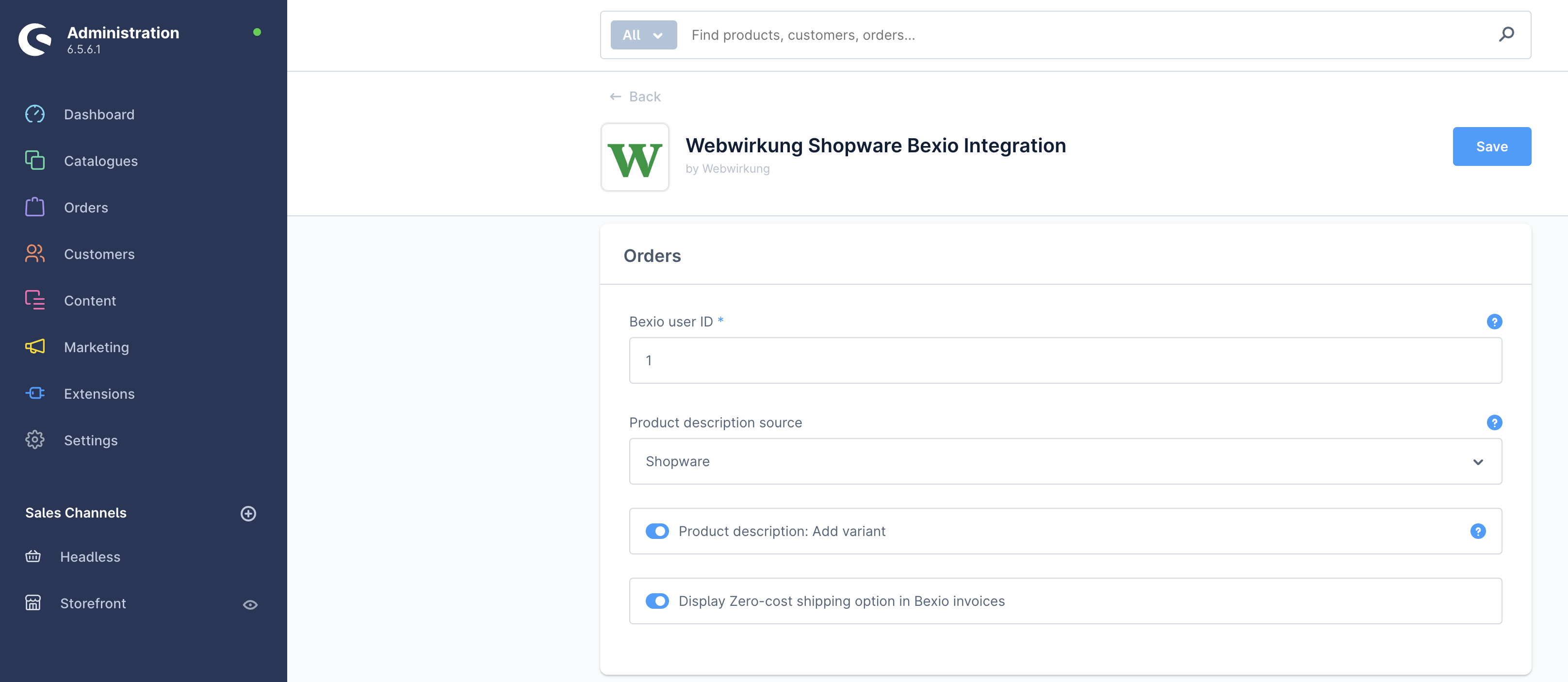This screenshot has width=1568, height=682.
Task: Click the Marketing megaphone icon
Action: coord(35,347)
